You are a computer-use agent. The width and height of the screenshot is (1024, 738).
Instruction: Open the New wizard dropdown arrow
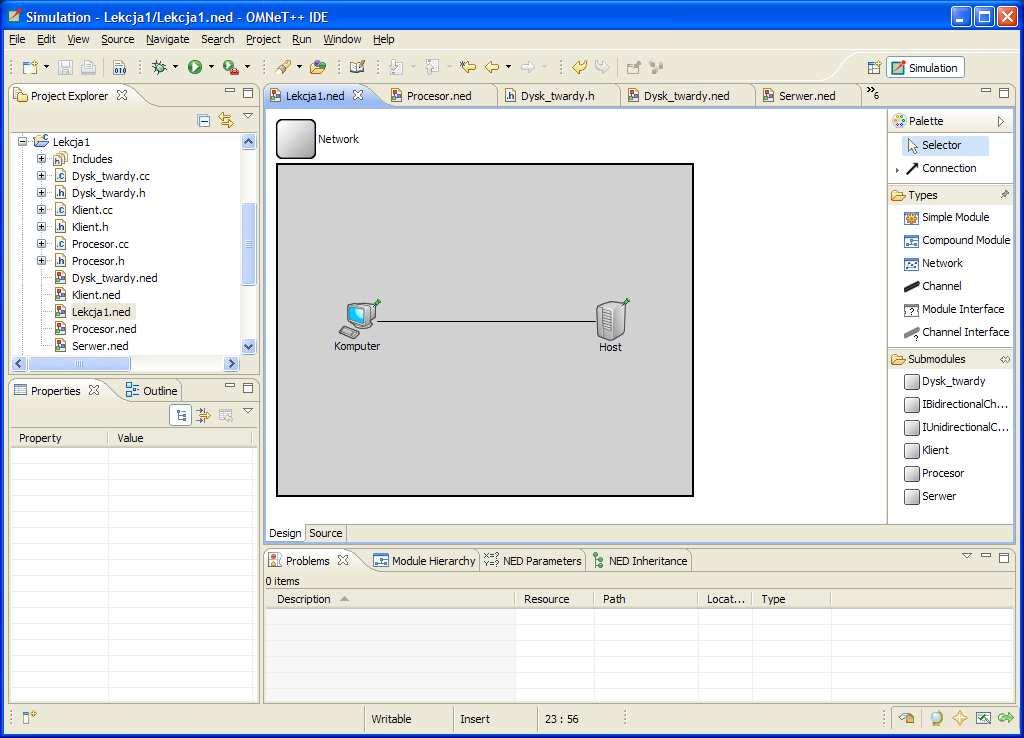pyautogui.click(x=46, y=67)
